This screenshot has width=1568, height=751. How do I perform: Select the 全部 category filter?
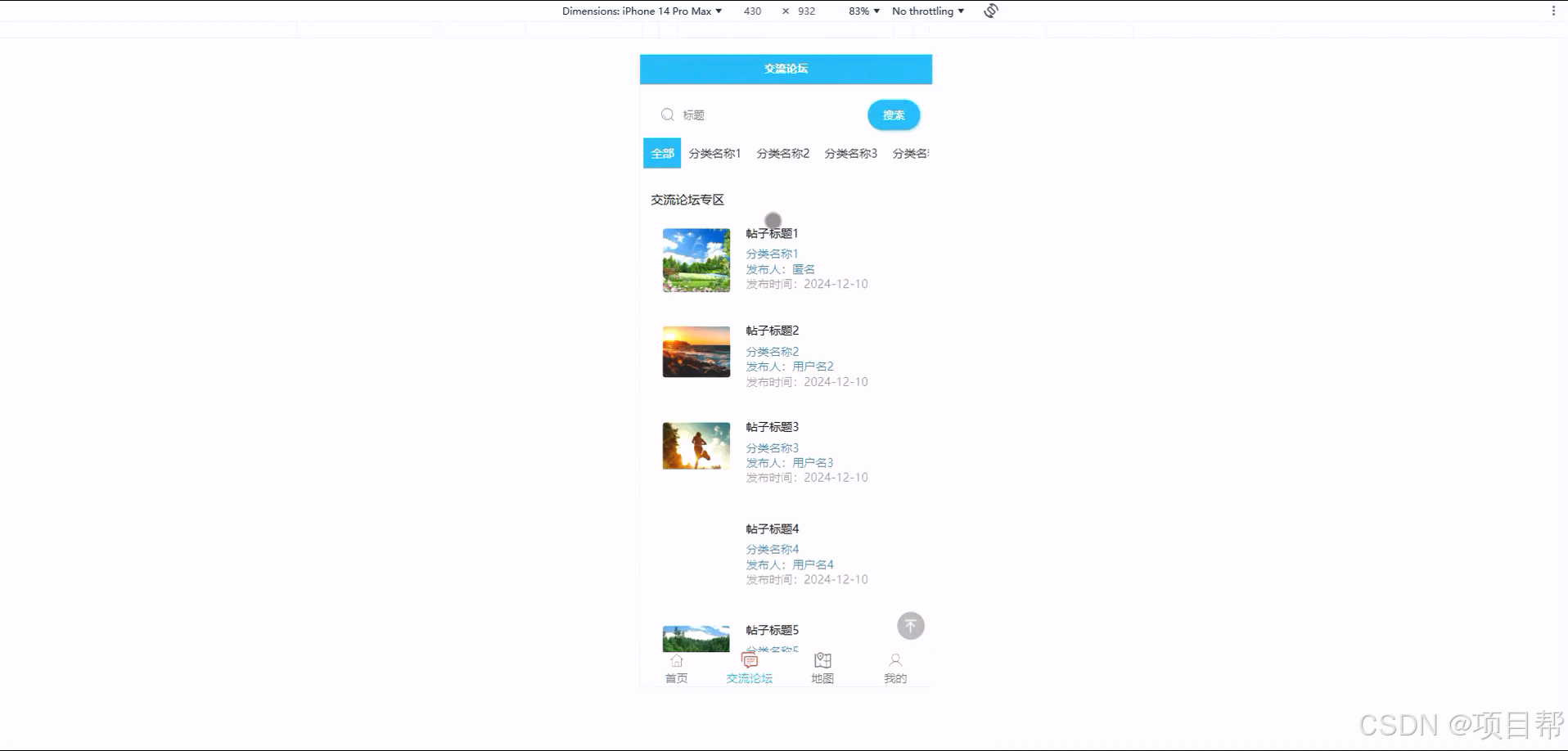tap(661, 153)
